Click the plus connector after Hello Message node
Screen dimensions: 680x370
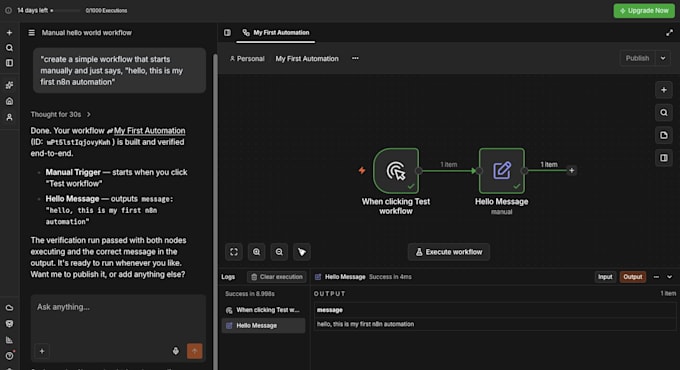[x=572, y=170]
